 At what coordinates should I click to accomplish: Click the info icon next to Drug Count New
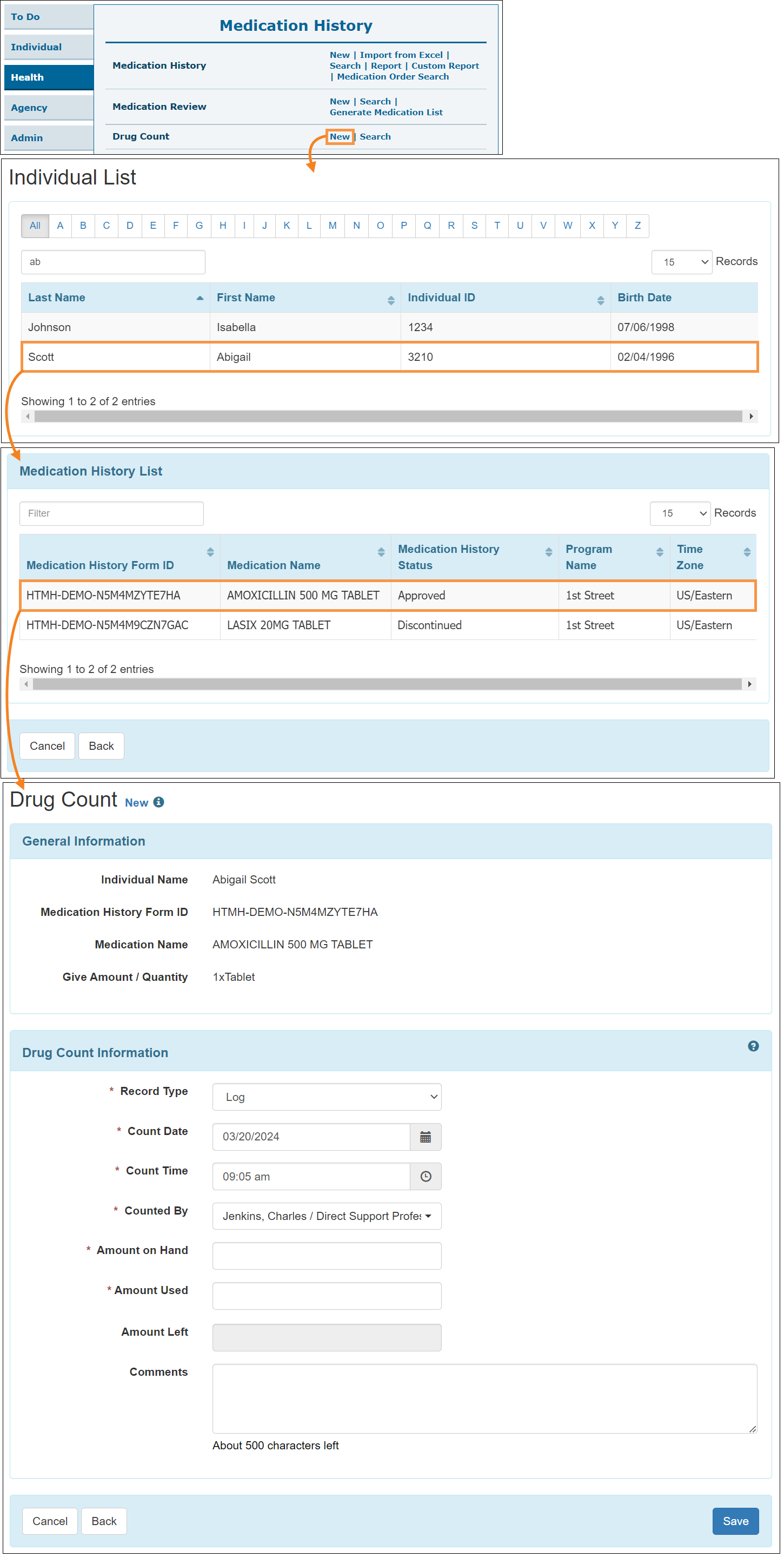point(159,802)
